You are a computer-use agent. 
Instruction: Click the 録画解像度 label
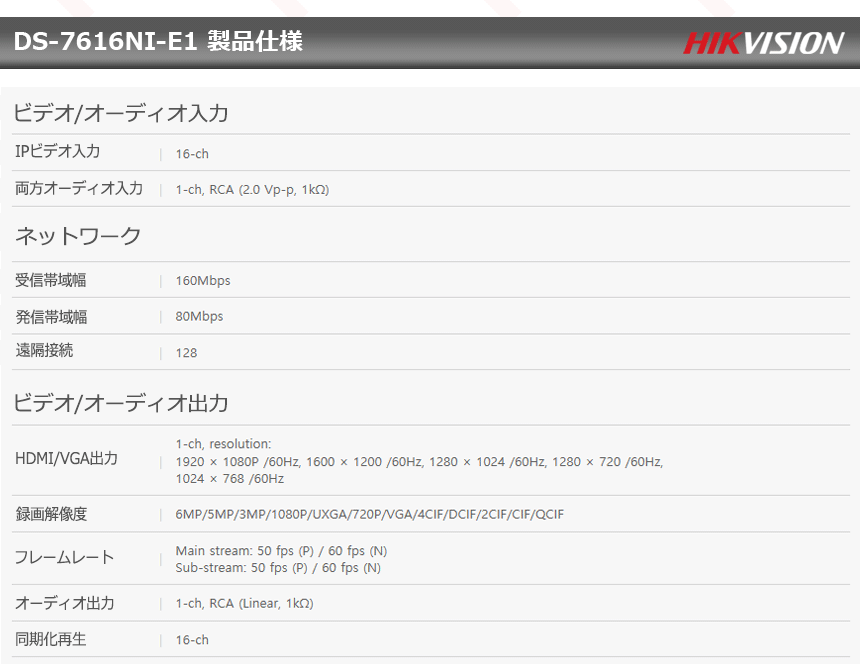tap(51, 514)
